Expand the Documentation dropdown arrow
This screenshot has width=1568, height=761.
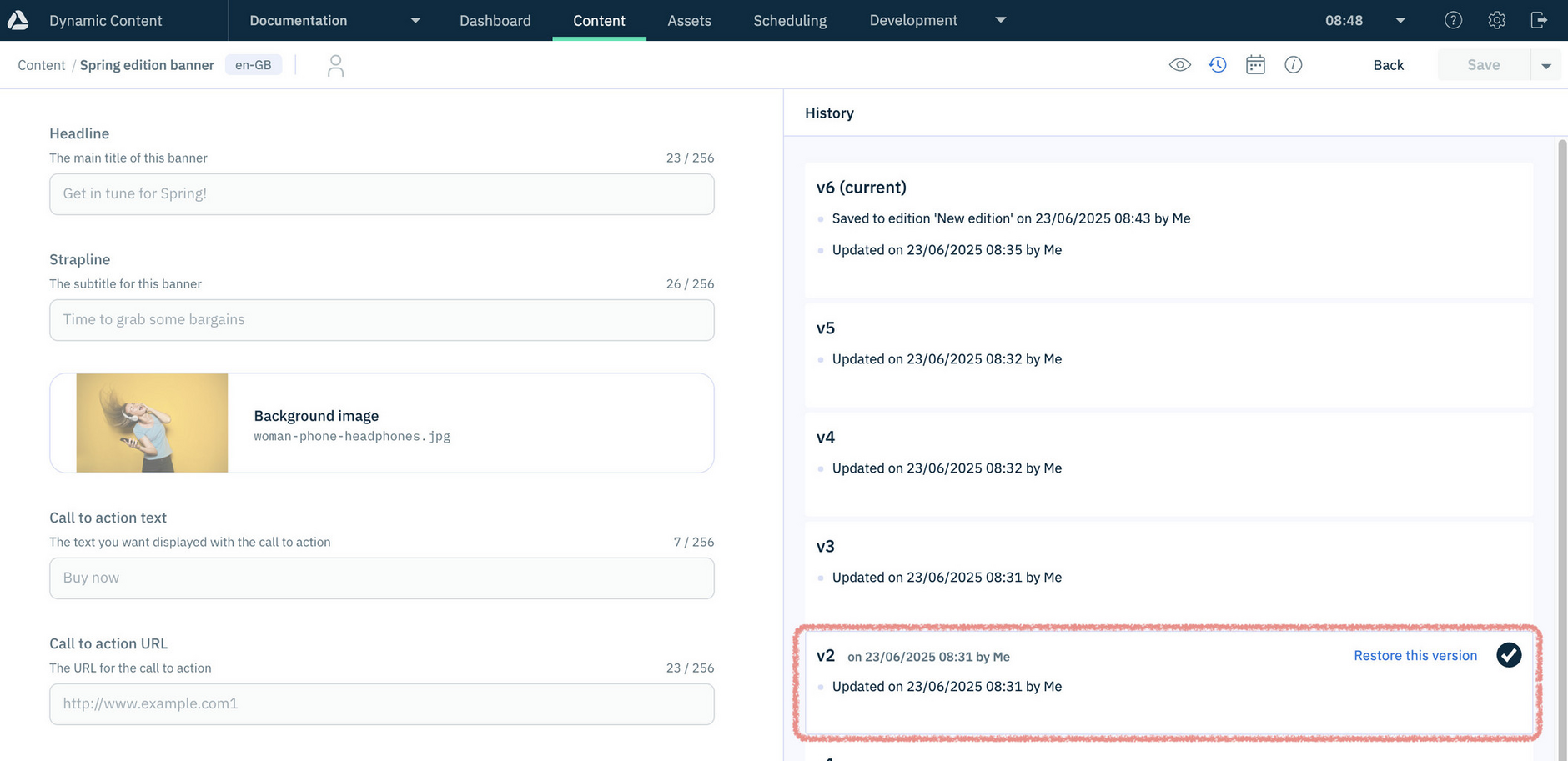pyautogui.click(x=415, y=20)
